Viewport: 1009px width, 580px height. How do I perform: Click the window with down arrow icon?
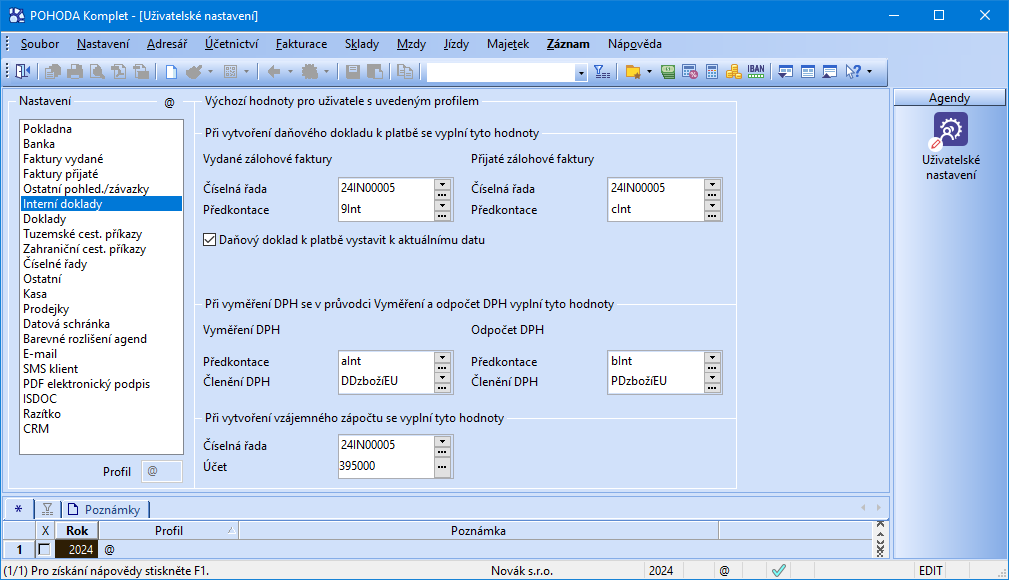tap(785, 72)
